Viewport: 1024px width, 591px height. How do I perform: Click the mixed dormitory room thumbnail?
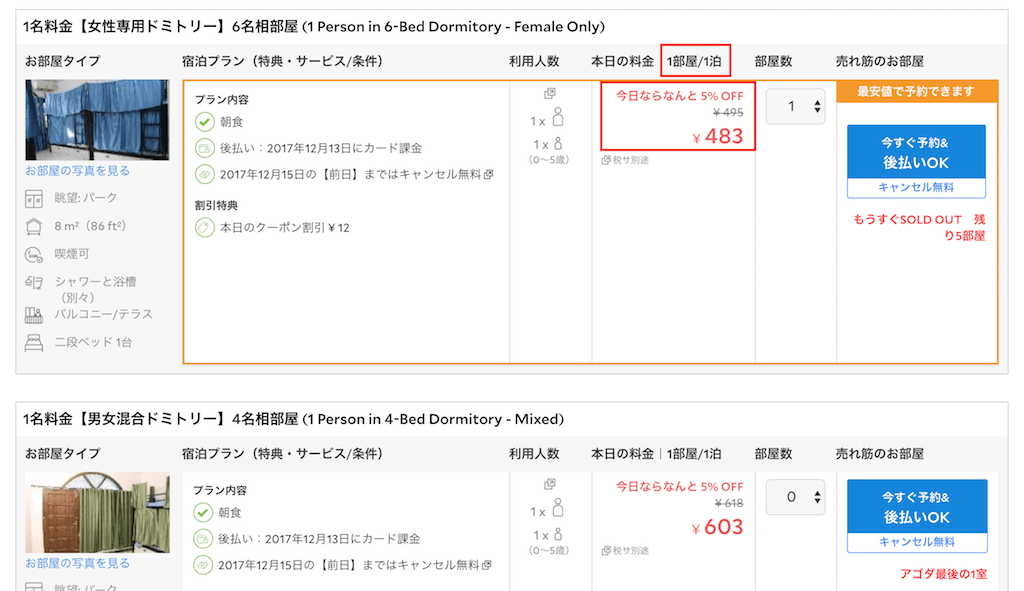pyautogui.click(x=97, y=513)
